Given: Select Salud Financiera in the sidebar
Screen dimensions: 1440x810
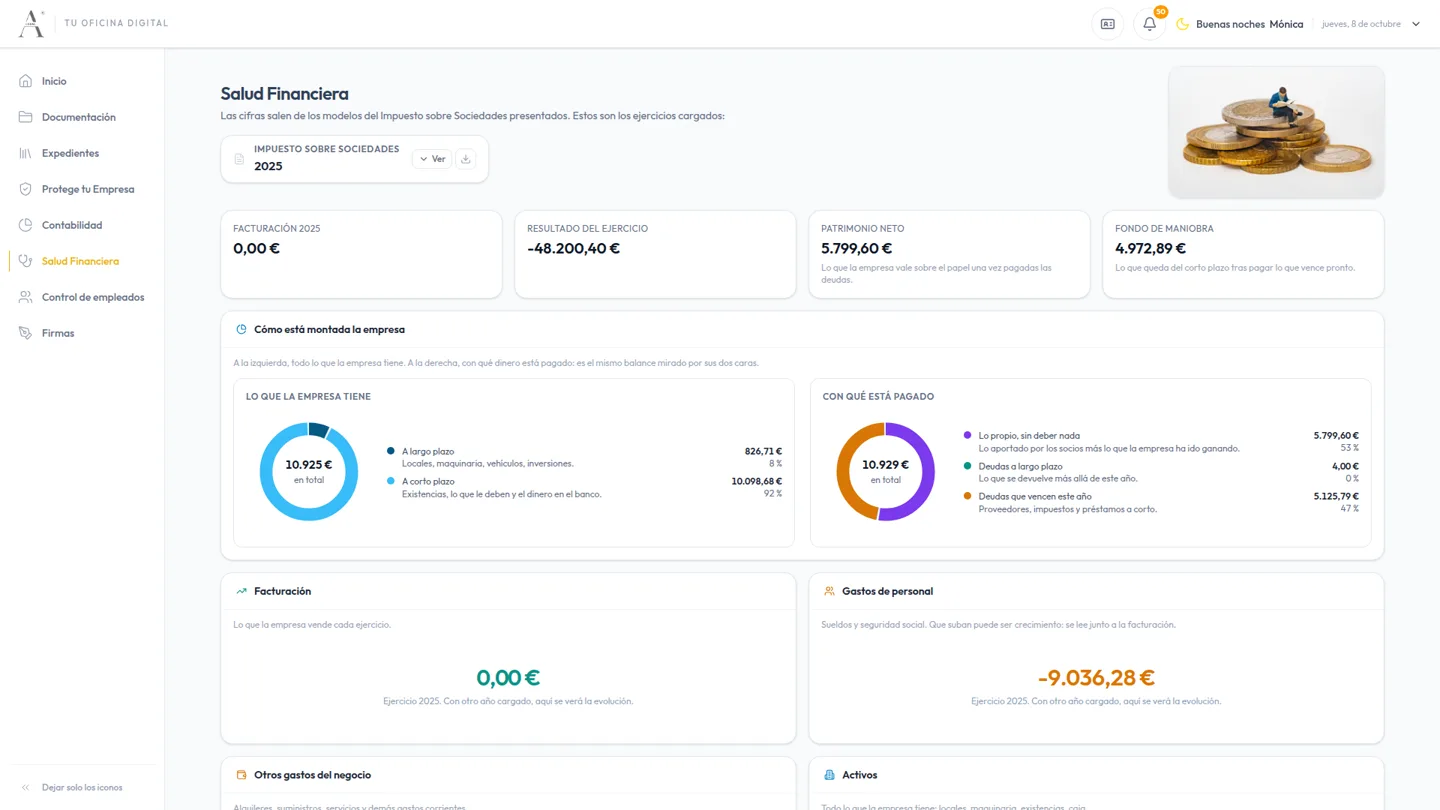Looking at the screenshot, I should point(82,261).
